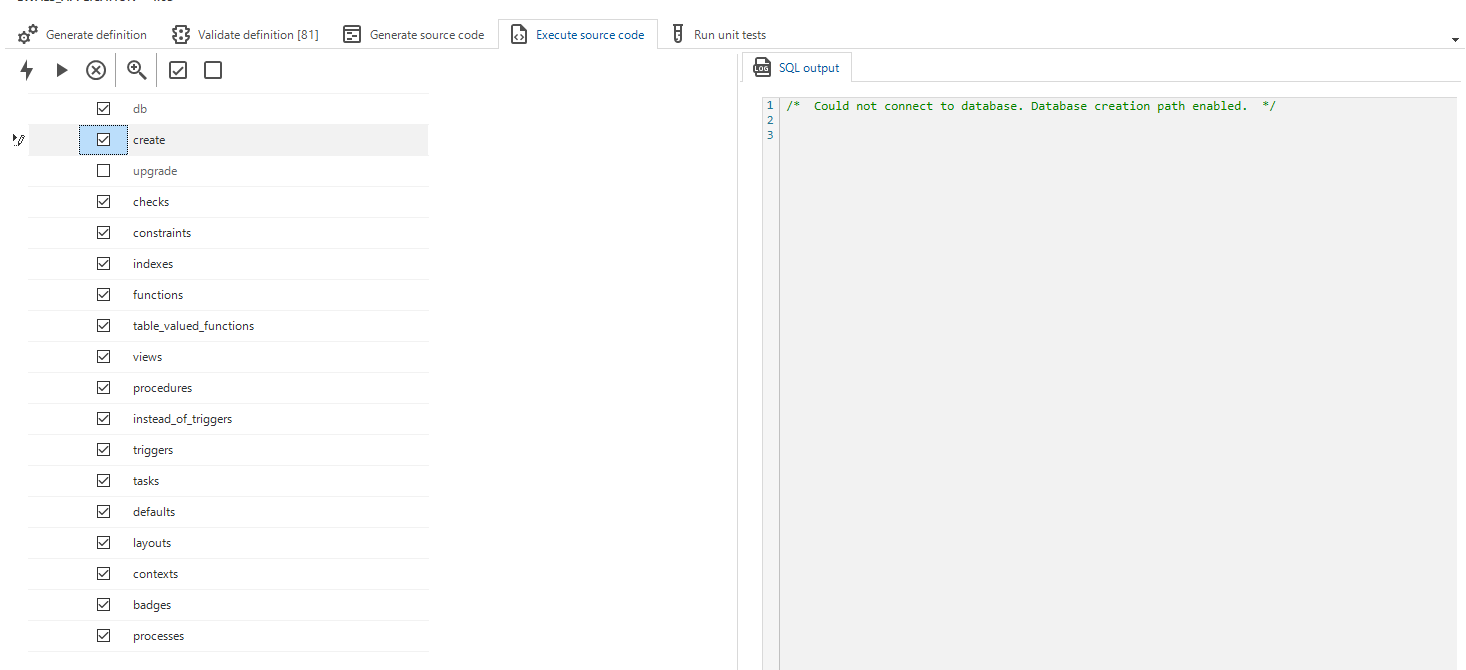Screen dimensions: 1466x670
Task: Toggle the indexes checkbox
Action: 103,264
